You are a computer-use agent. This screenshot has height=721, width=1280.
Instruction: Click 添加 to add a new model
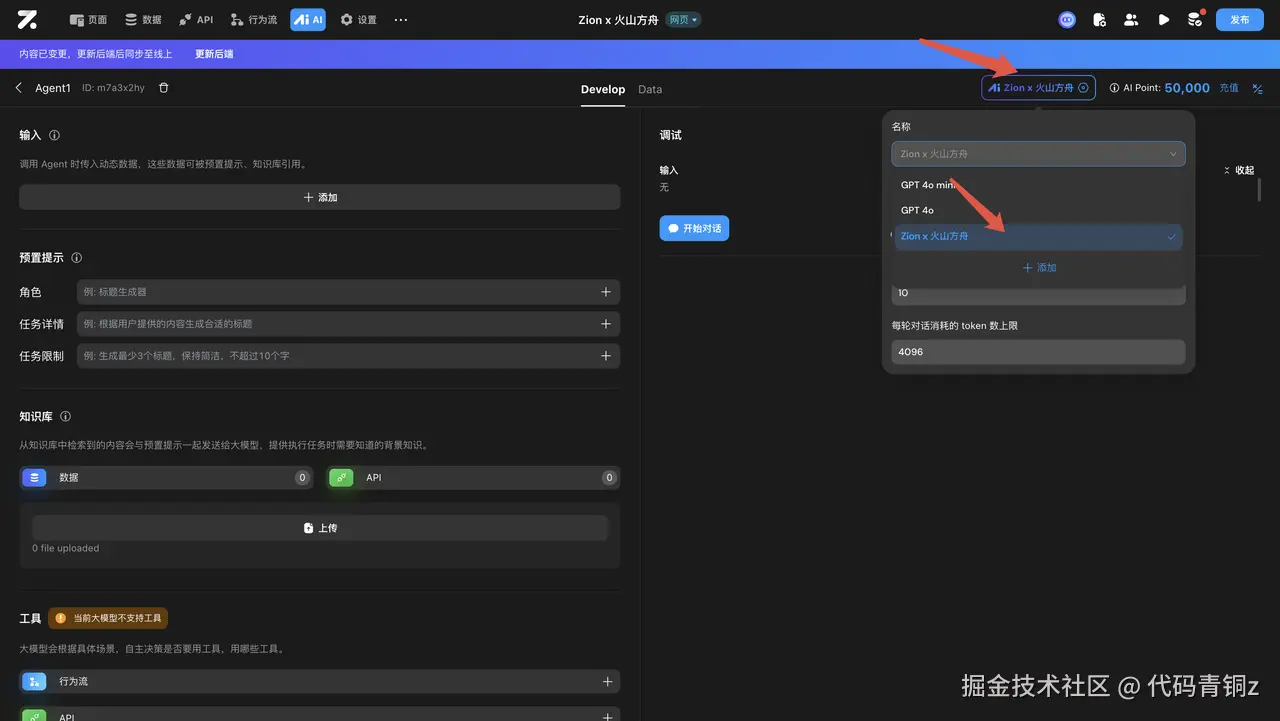(x=1039, y=268)
